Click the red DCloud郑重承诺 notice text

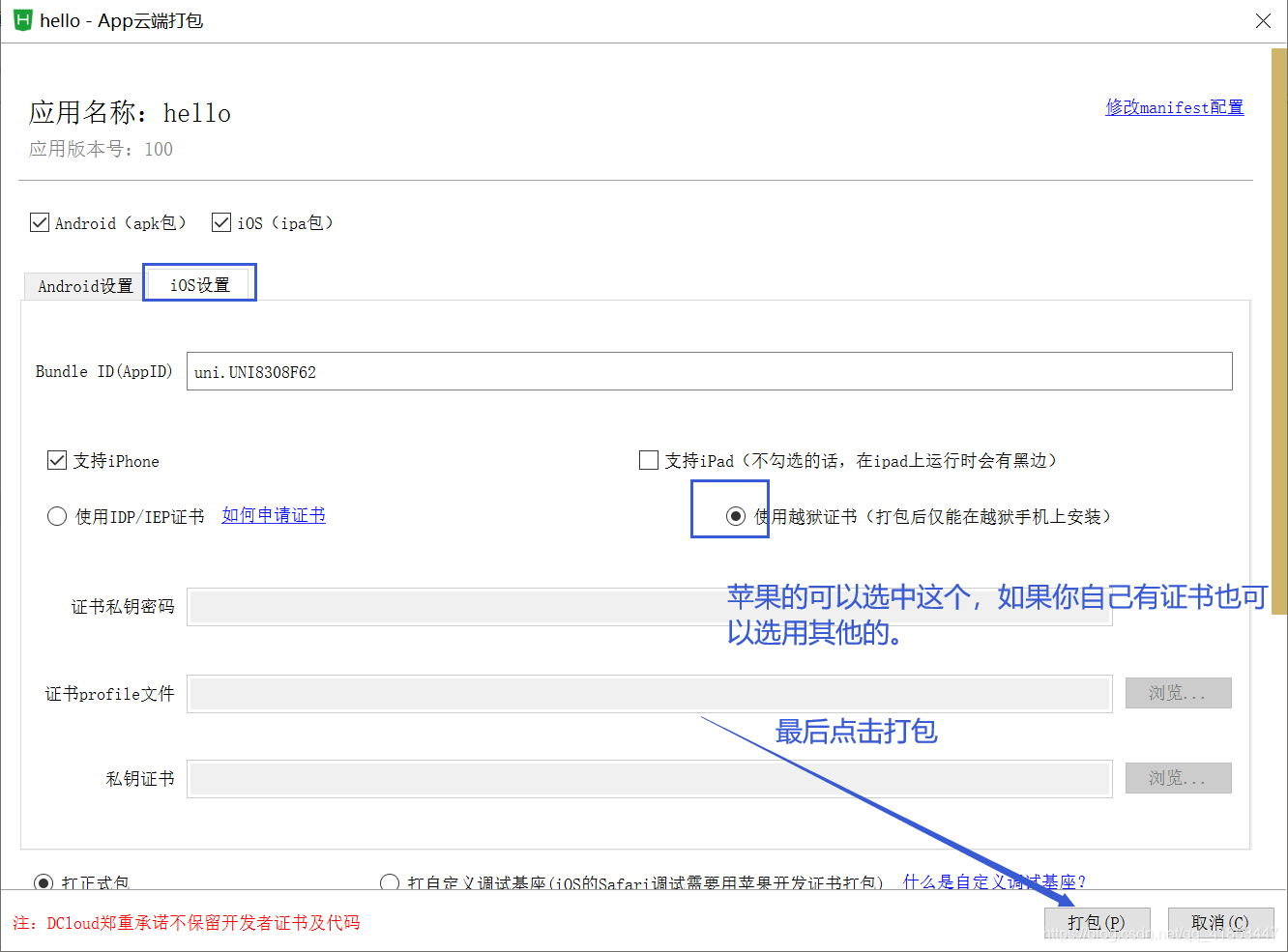tap(187, 923)
